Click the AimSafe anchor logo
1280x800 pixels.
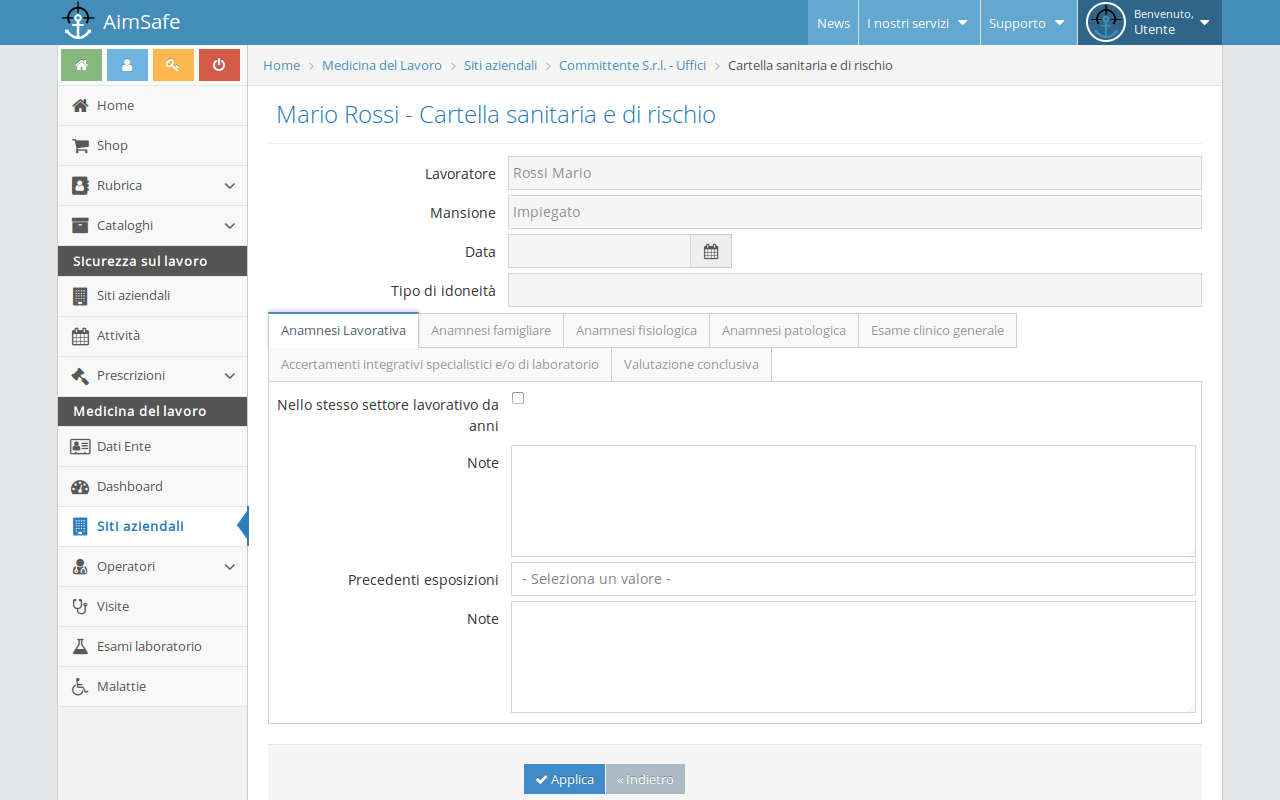point(77,21)
